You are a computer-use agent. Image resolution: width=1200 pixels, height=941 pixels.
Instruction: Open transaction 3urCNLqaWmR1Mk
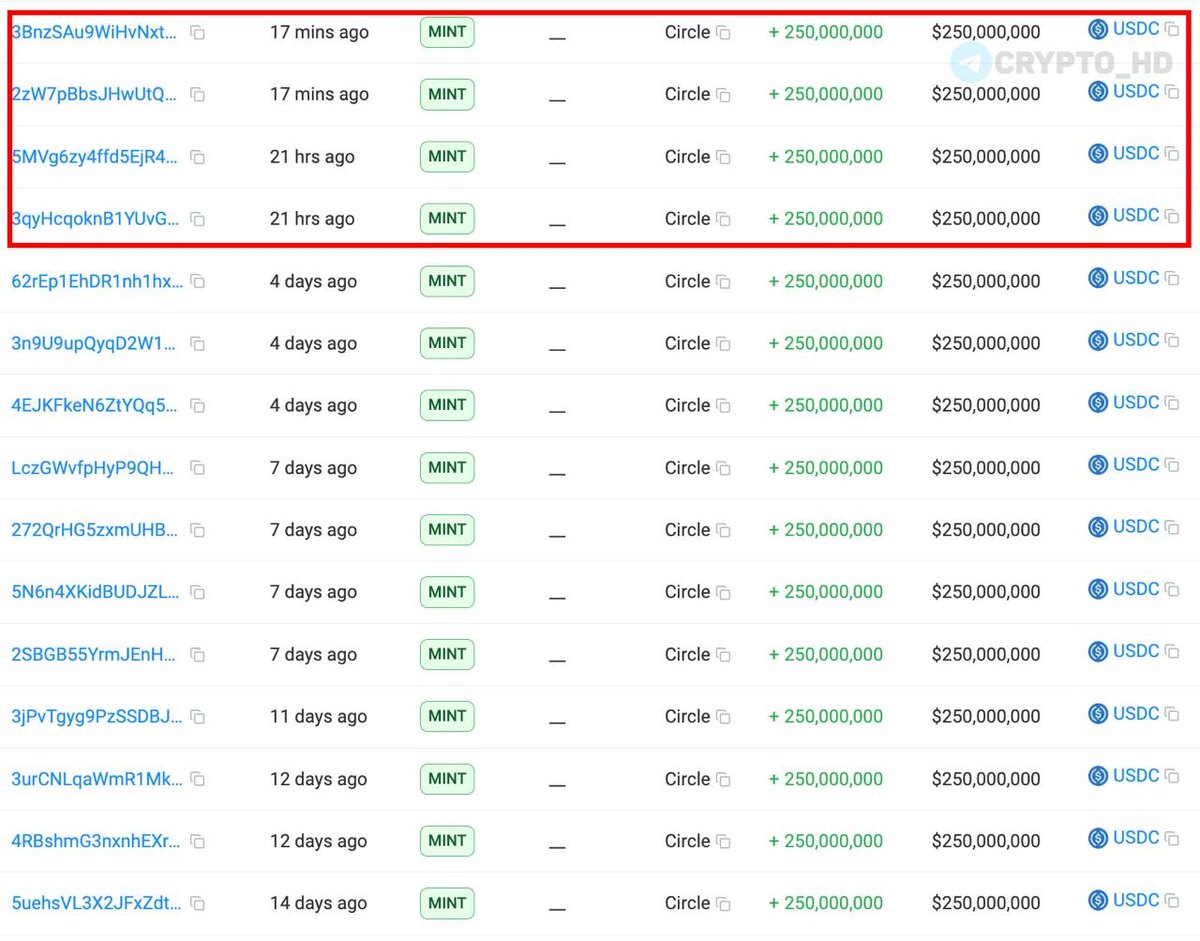[x=97, y=778]
